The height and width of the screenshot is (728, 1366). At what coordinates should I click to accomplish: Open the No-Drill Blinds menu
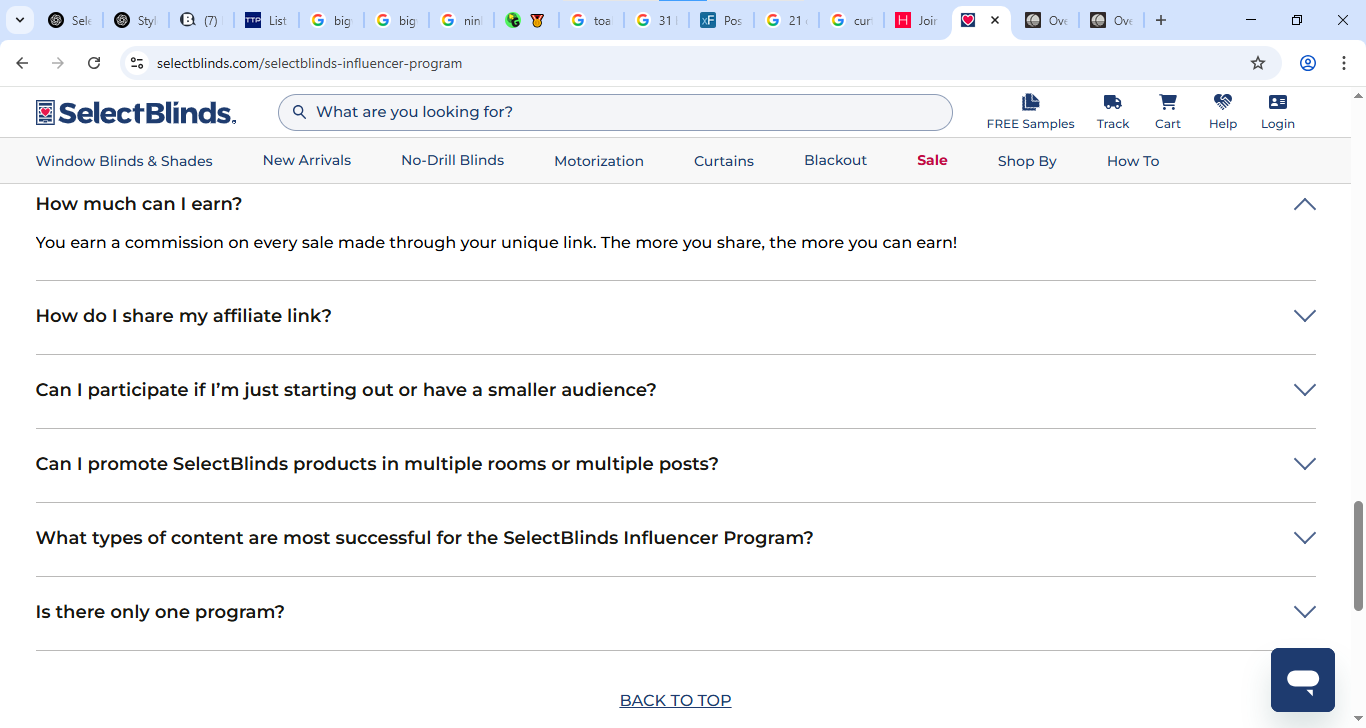(453, 160)
